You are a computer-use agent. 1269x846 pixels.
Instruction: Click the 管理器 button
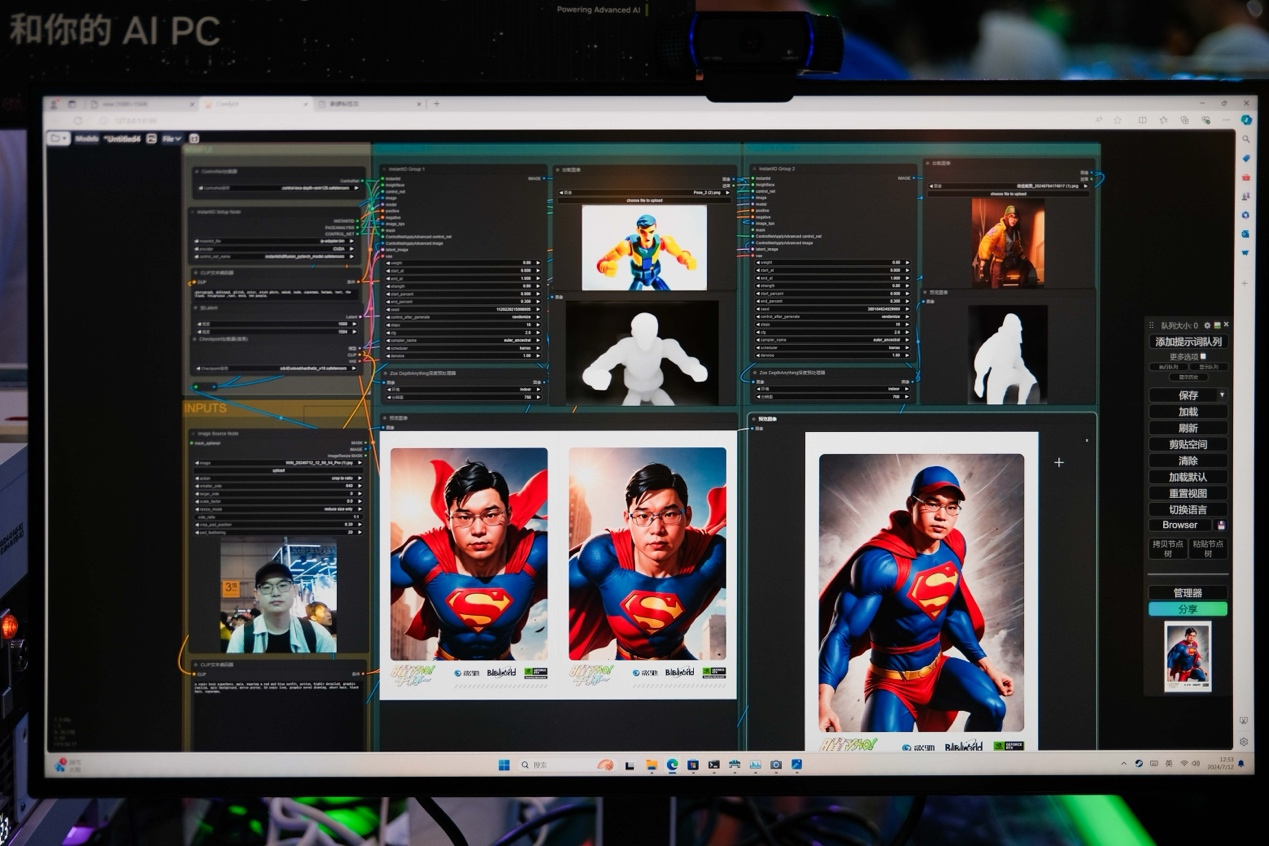pos(1187,592)
